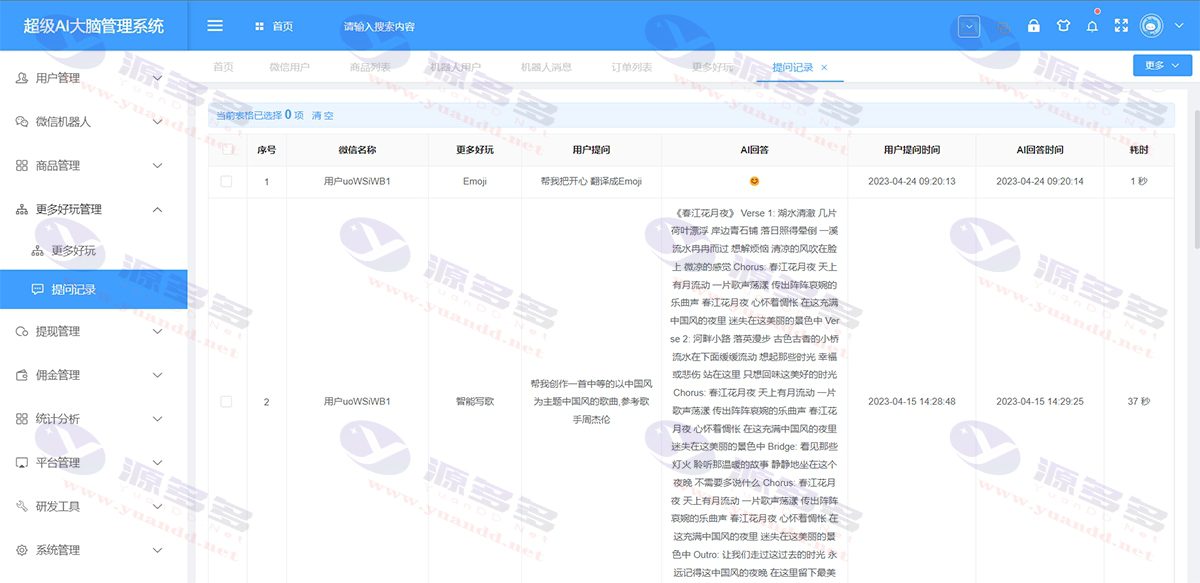Click the 首页 grid icon in header
This screenshot has height=583, width=1200.
click(x=260, y=26)
